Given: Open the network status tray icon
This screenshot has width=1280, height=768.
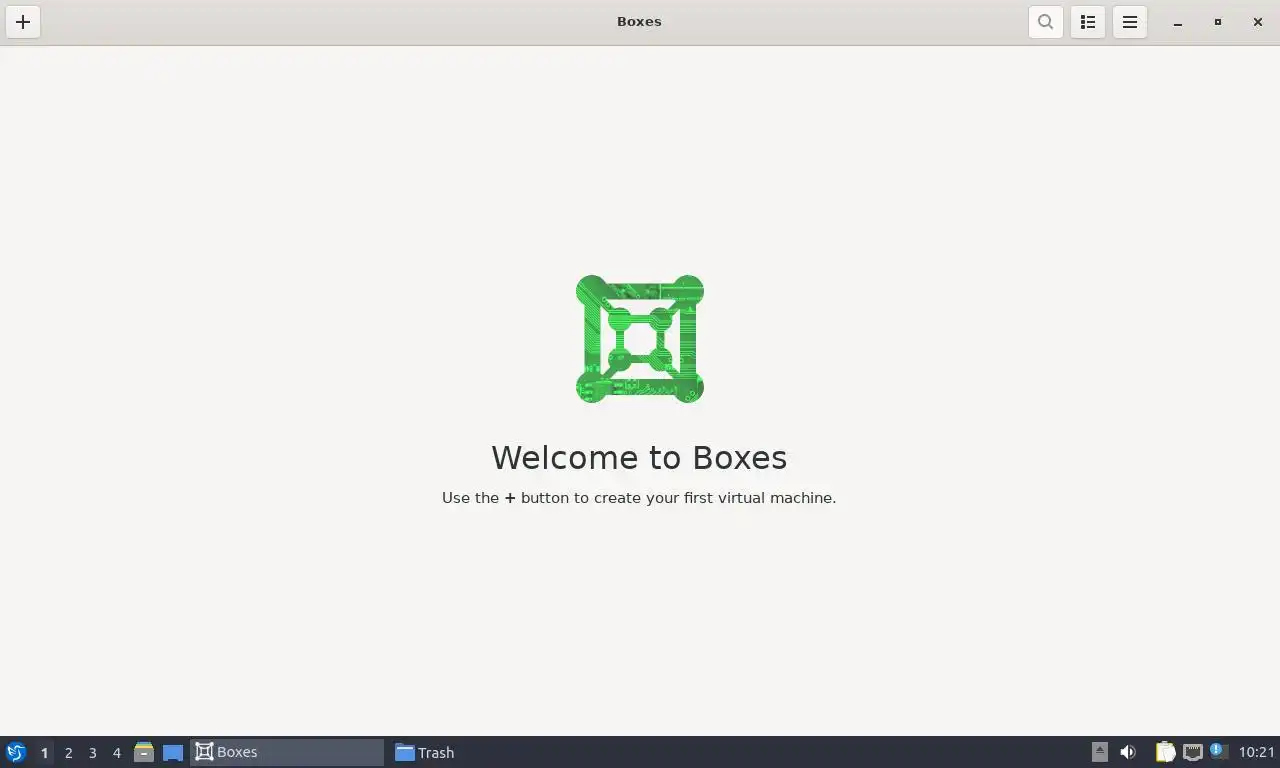Looking at the screenshot, I should (x=1192, y=752).
